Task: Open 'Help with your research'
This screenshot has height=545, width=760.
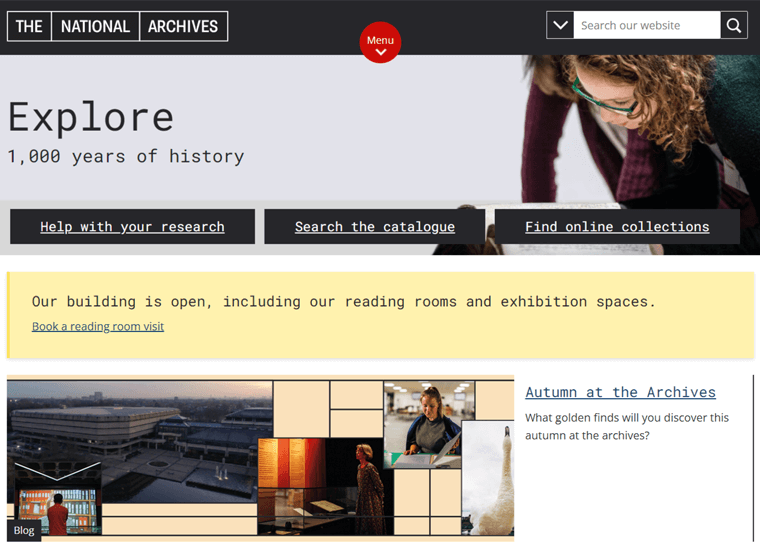Action: (132, 227)
